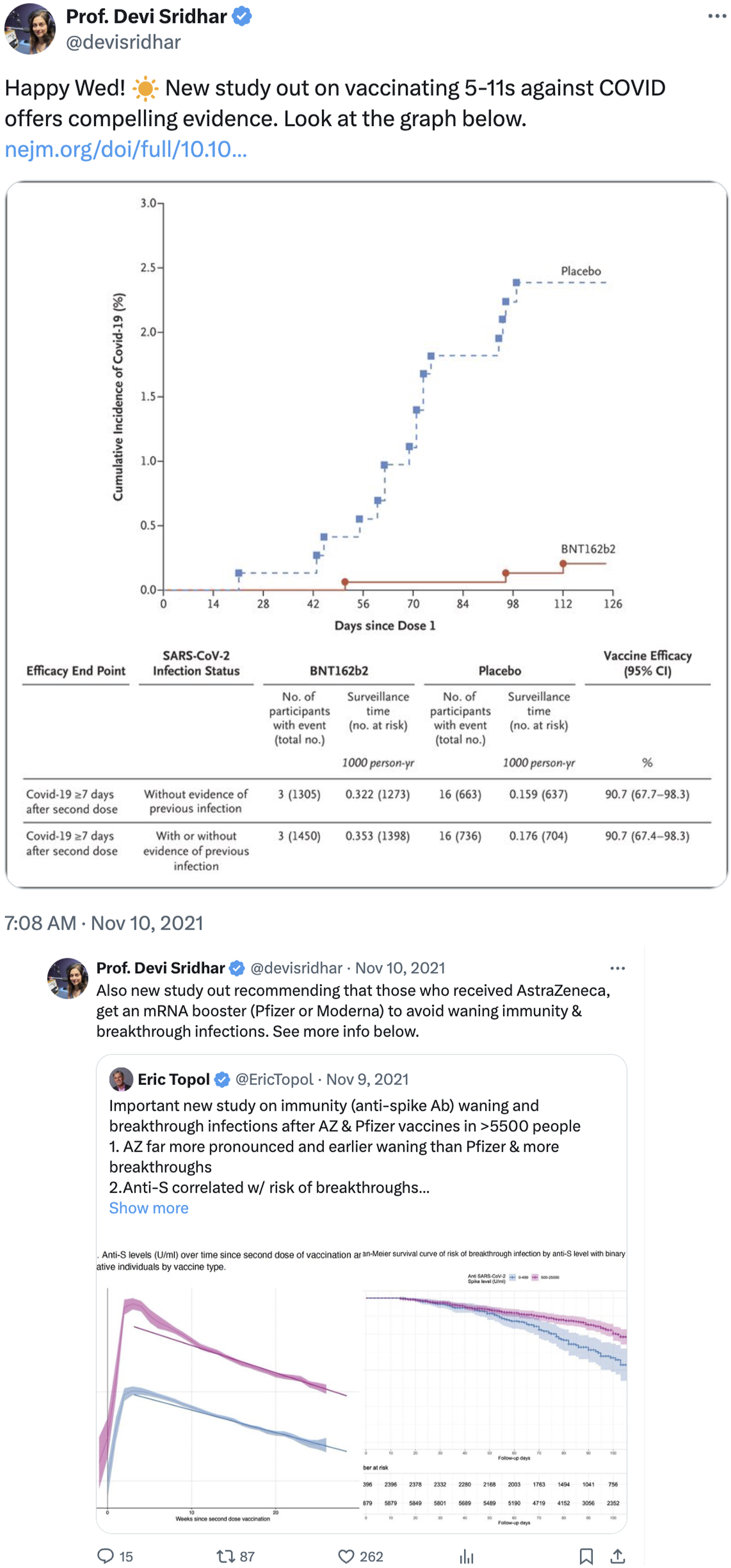731x1568 pixels.
Task: Retweet the reply using the repost icon
Action: [226, 1556]
